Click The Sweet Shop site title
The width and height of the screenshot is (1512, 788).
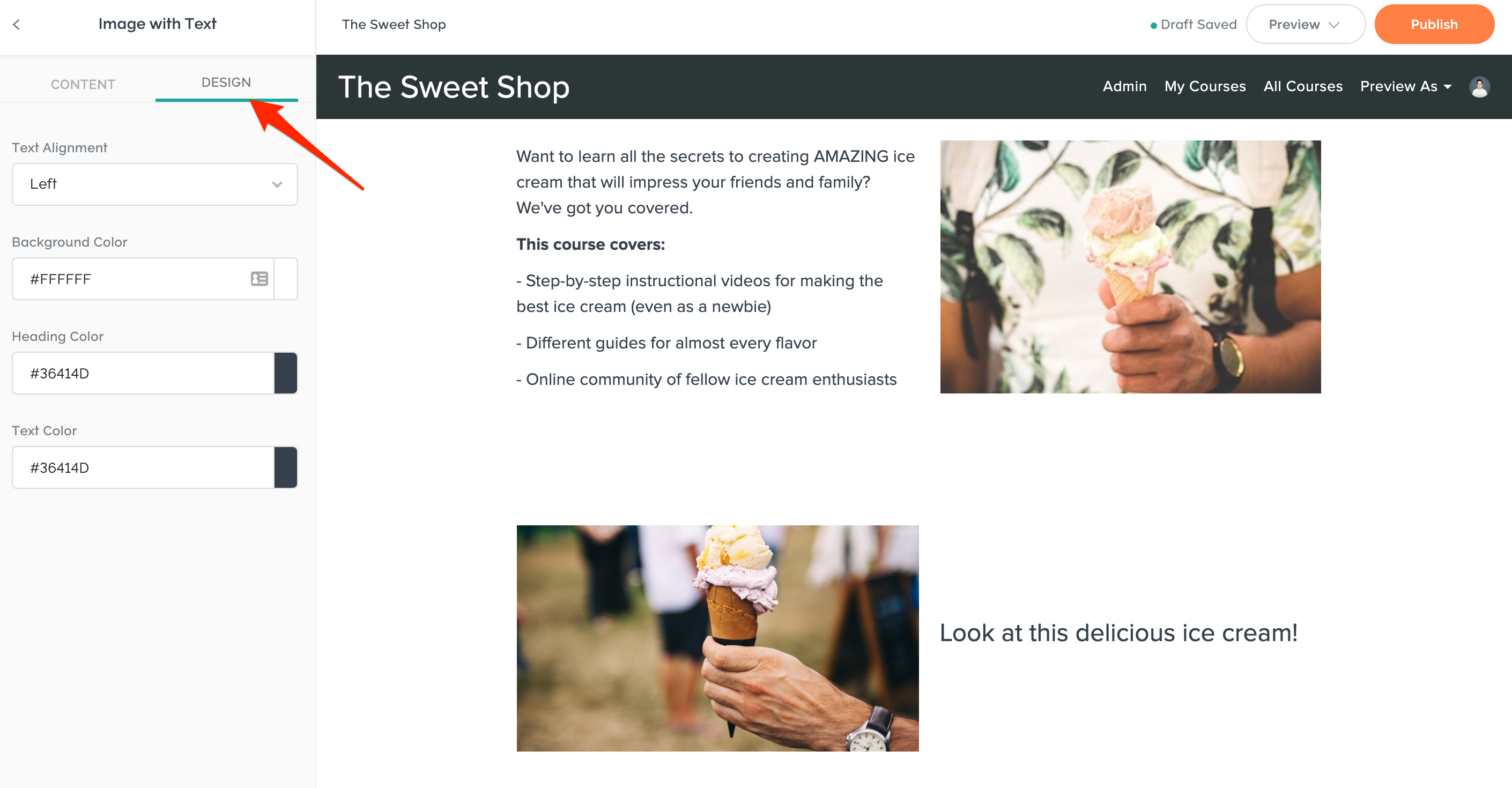454,87
